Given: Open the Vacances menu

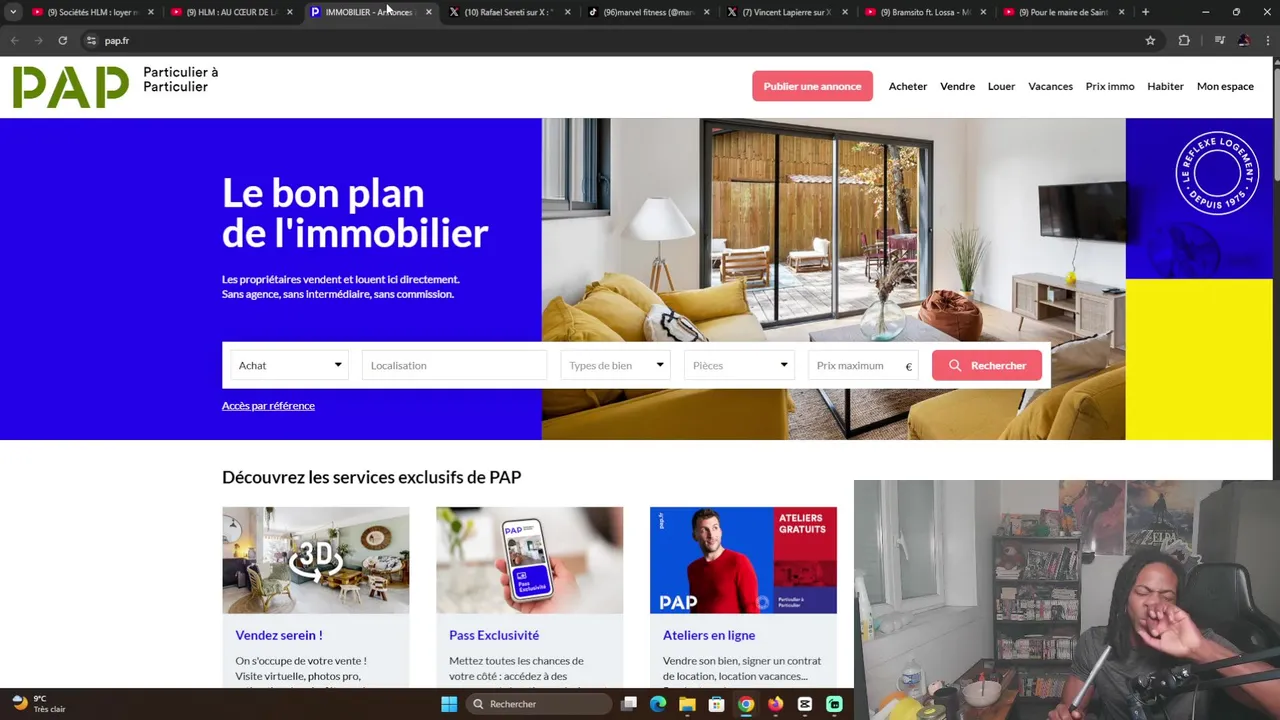Looking at the screenshot, I should [x=1050, y=86].
